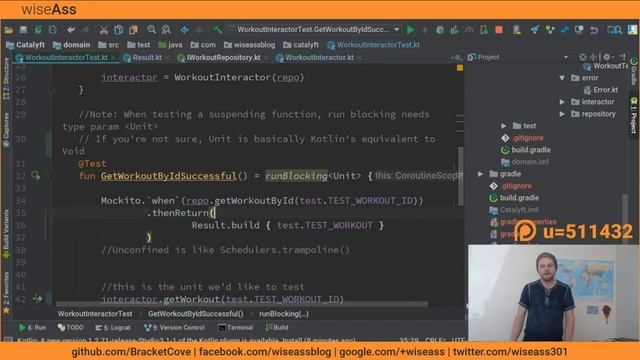Click the yellow warning indicator above scrollbar
This screenshot has height=360, width=640.
[x=460, y=68]
